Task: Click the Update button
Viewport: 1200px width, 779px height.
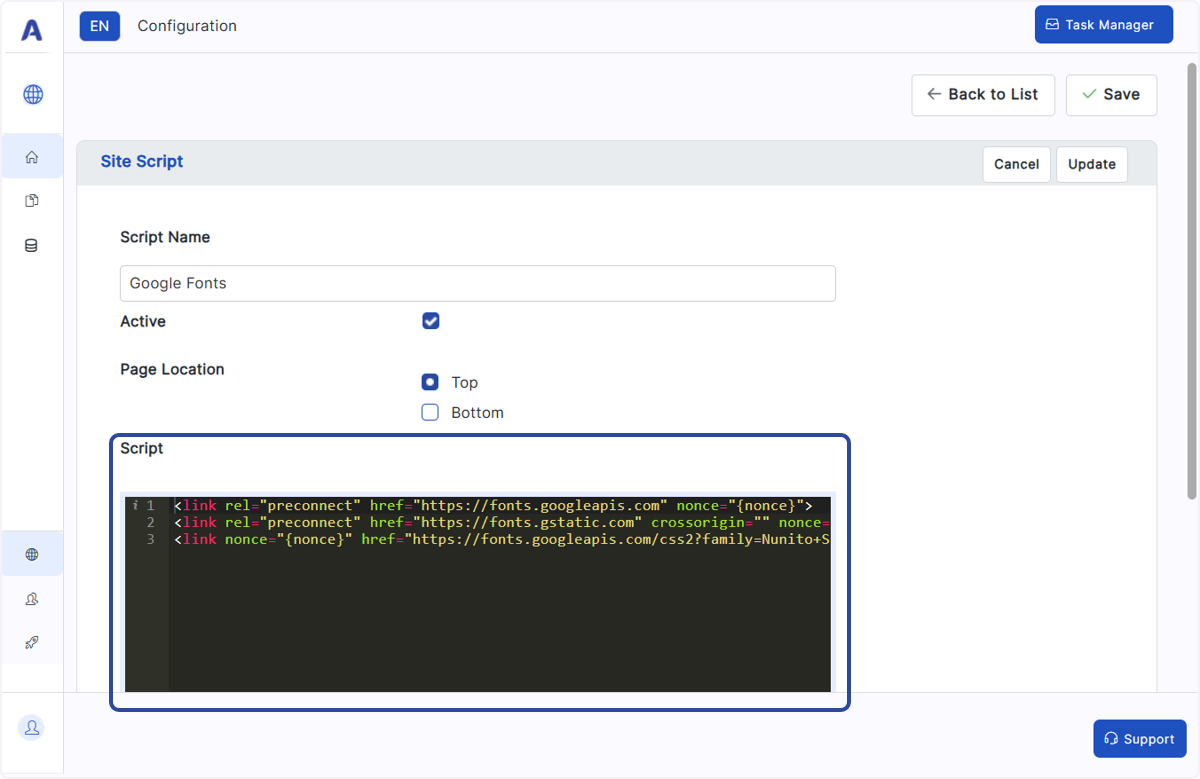Action: coord(1092,164)
